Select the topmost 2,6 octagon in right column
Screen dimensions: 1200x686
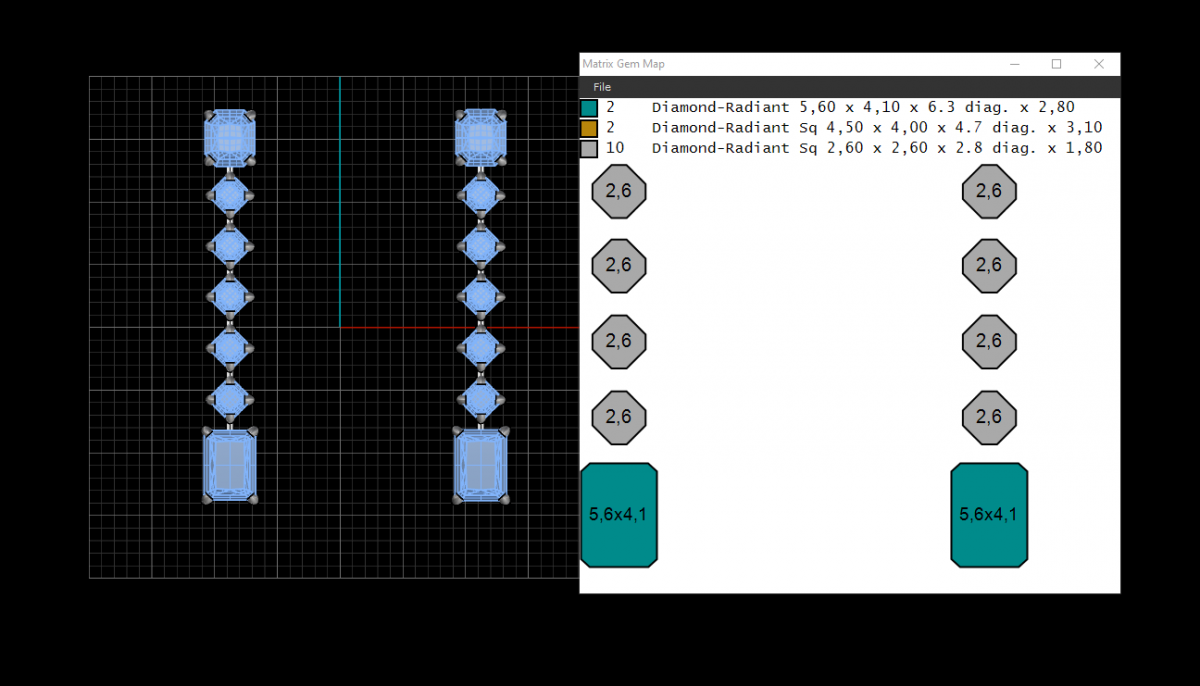point(989,191)
